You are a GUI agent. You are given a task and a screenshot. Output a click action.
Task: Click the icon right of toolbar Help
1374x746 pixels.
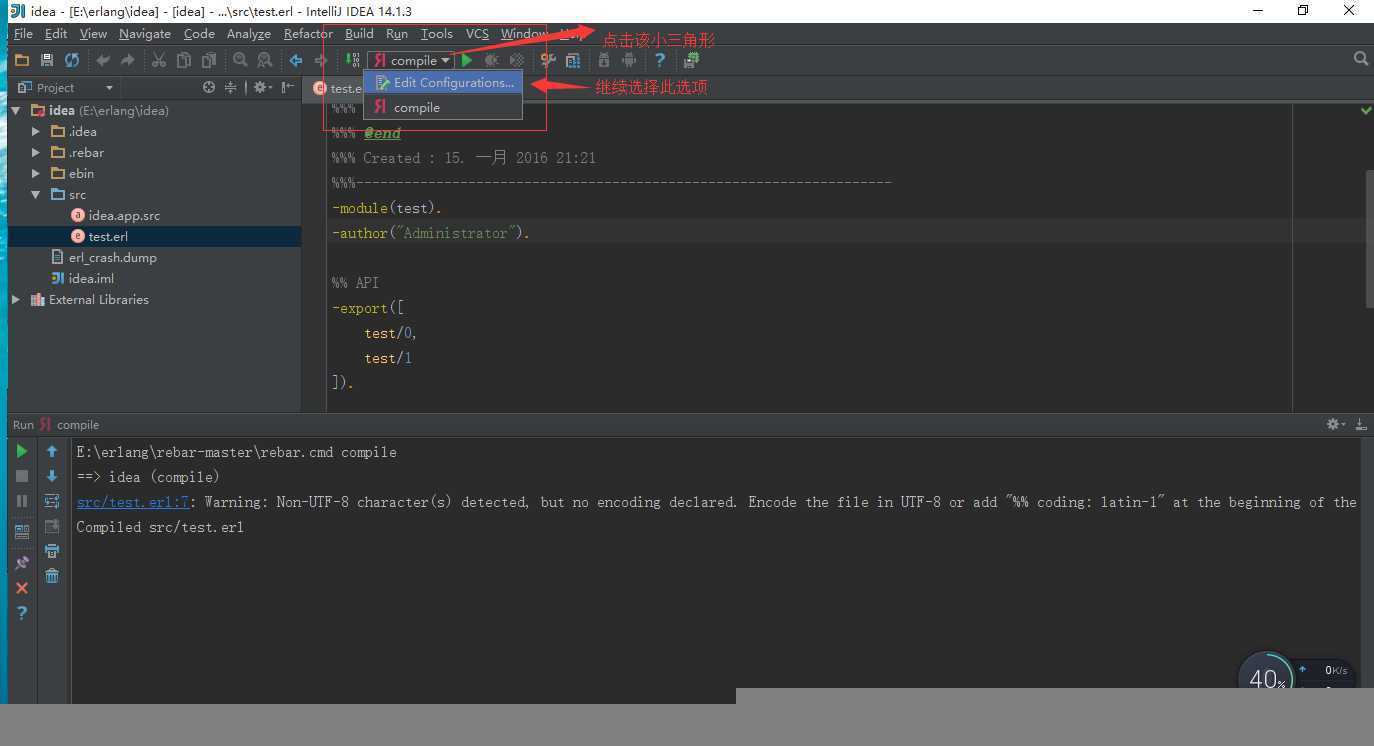pos(691,60)
